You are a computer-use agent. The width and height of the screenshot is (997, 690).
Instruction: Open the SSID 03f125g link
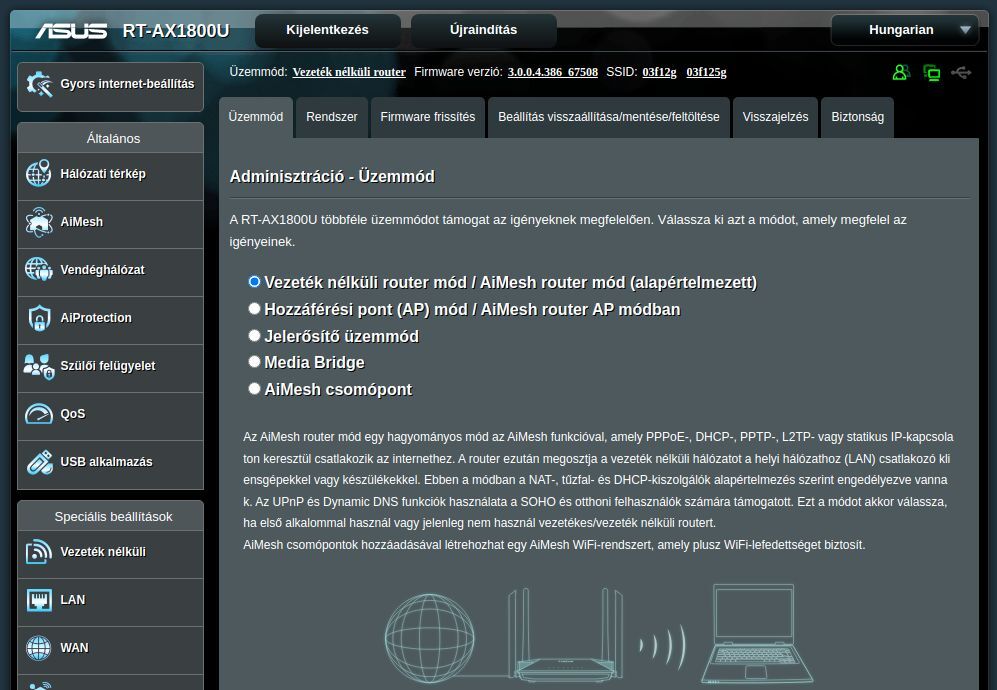(x=706, y=72)
